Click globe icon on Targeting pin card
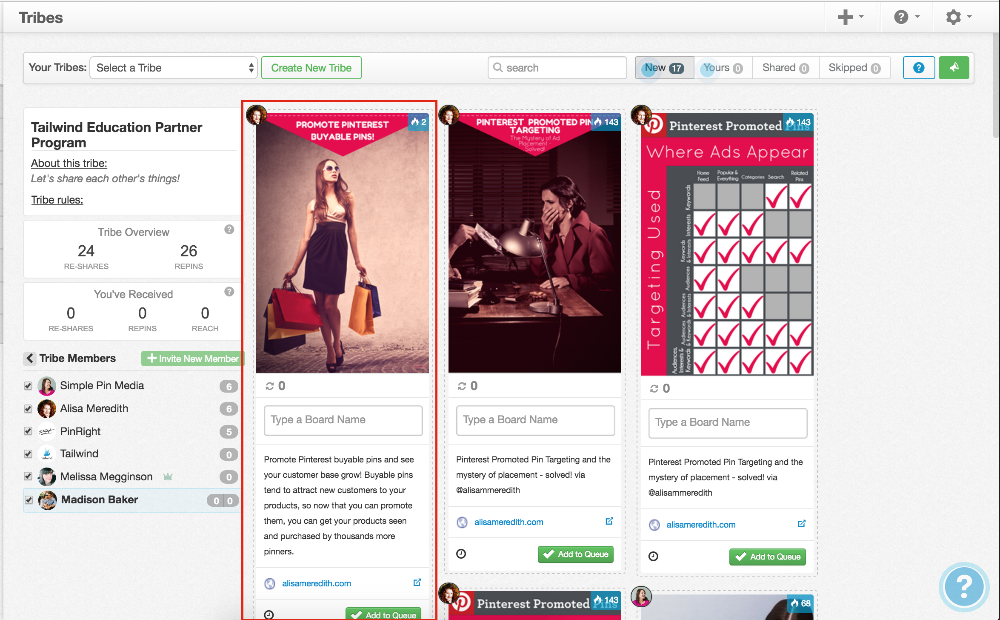Viewport: 1000px width, 620px height. tap(462, 522)
